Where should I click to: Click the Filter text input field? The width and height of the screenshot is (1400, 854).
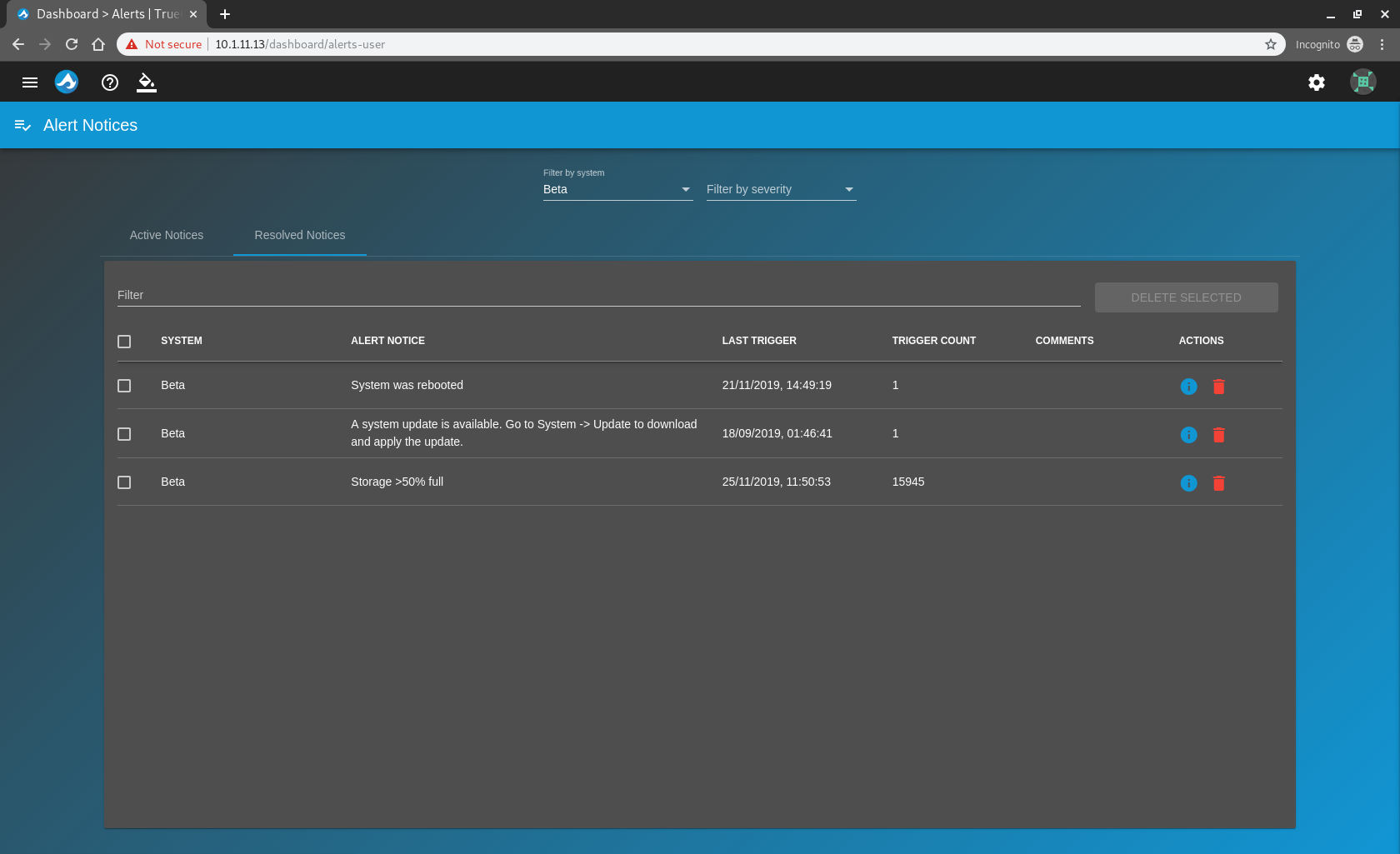pyautogui.click(x=598, y=295)
